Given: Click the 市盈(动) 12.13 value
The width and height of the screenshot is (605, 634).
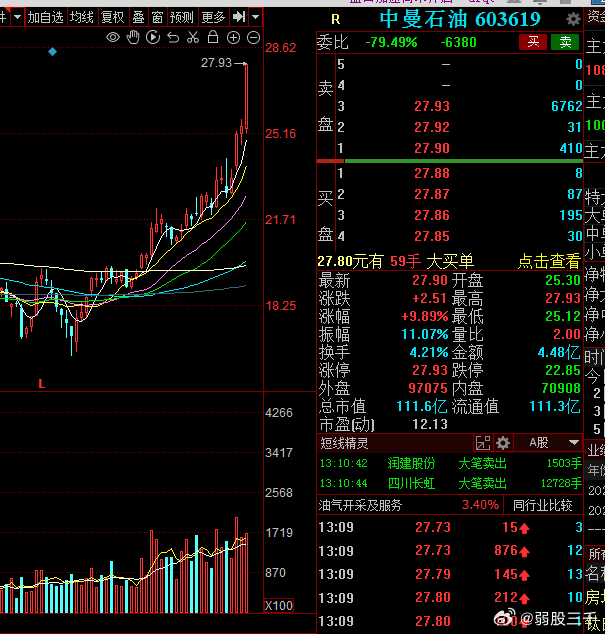Looking at the screenshot, I should tap(429, 425).
